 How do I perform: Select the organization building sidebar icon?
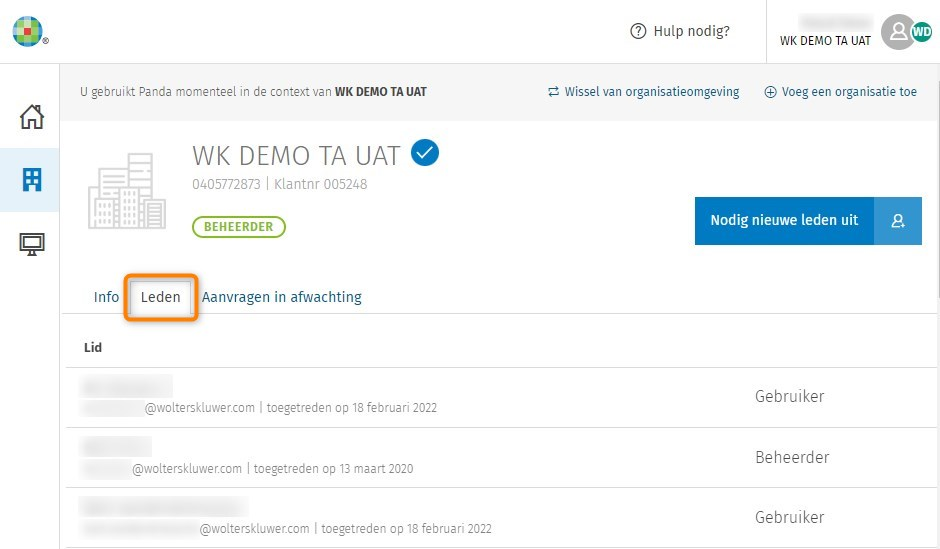32,180
